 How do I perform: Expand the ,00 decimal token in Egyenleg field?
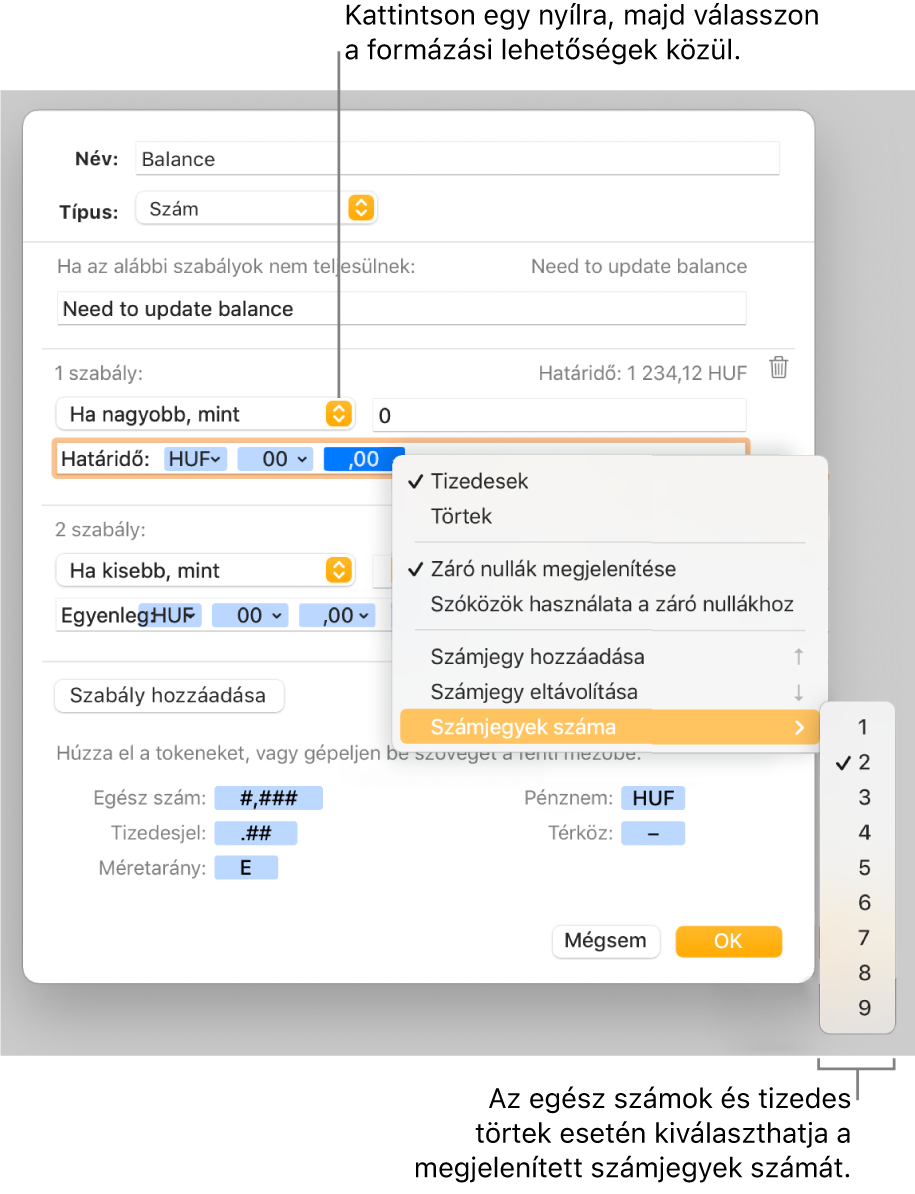pos(337,615)
